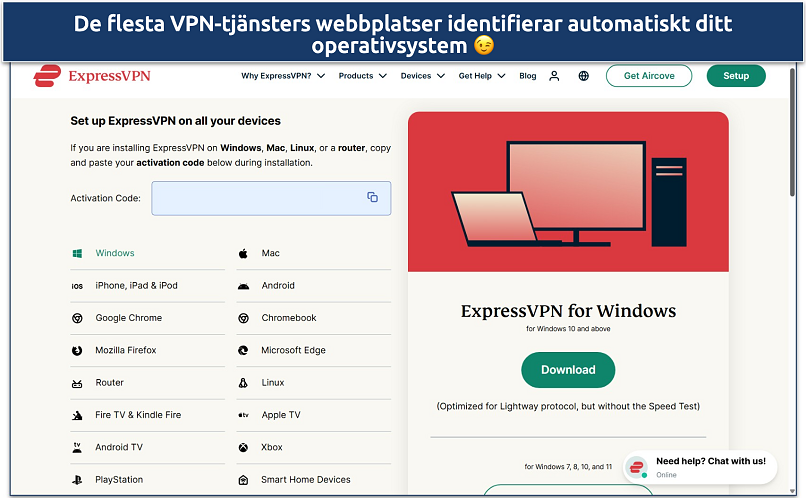Click the Windows logo icon in device list
This screenshot has width=806, height=498.
77,254
